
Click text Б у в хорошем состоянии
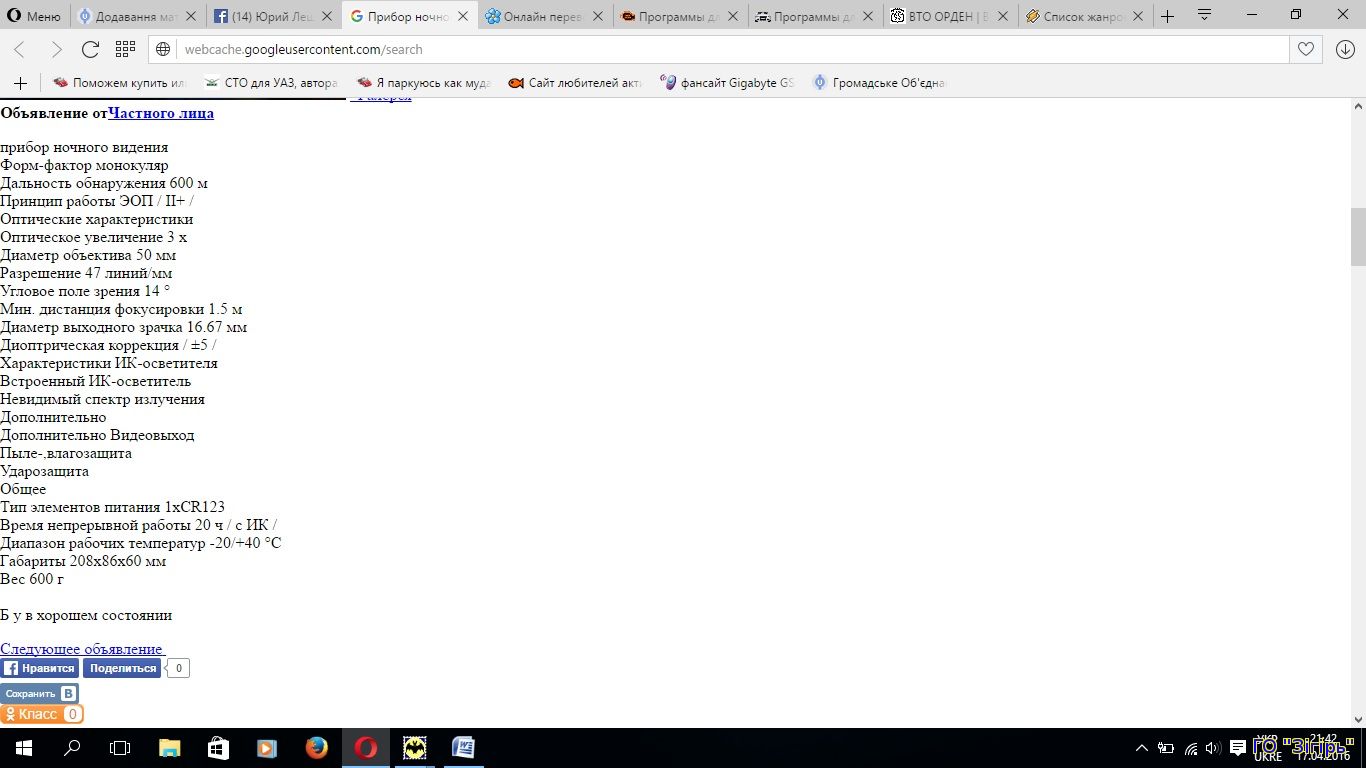[x=86, y=615]
